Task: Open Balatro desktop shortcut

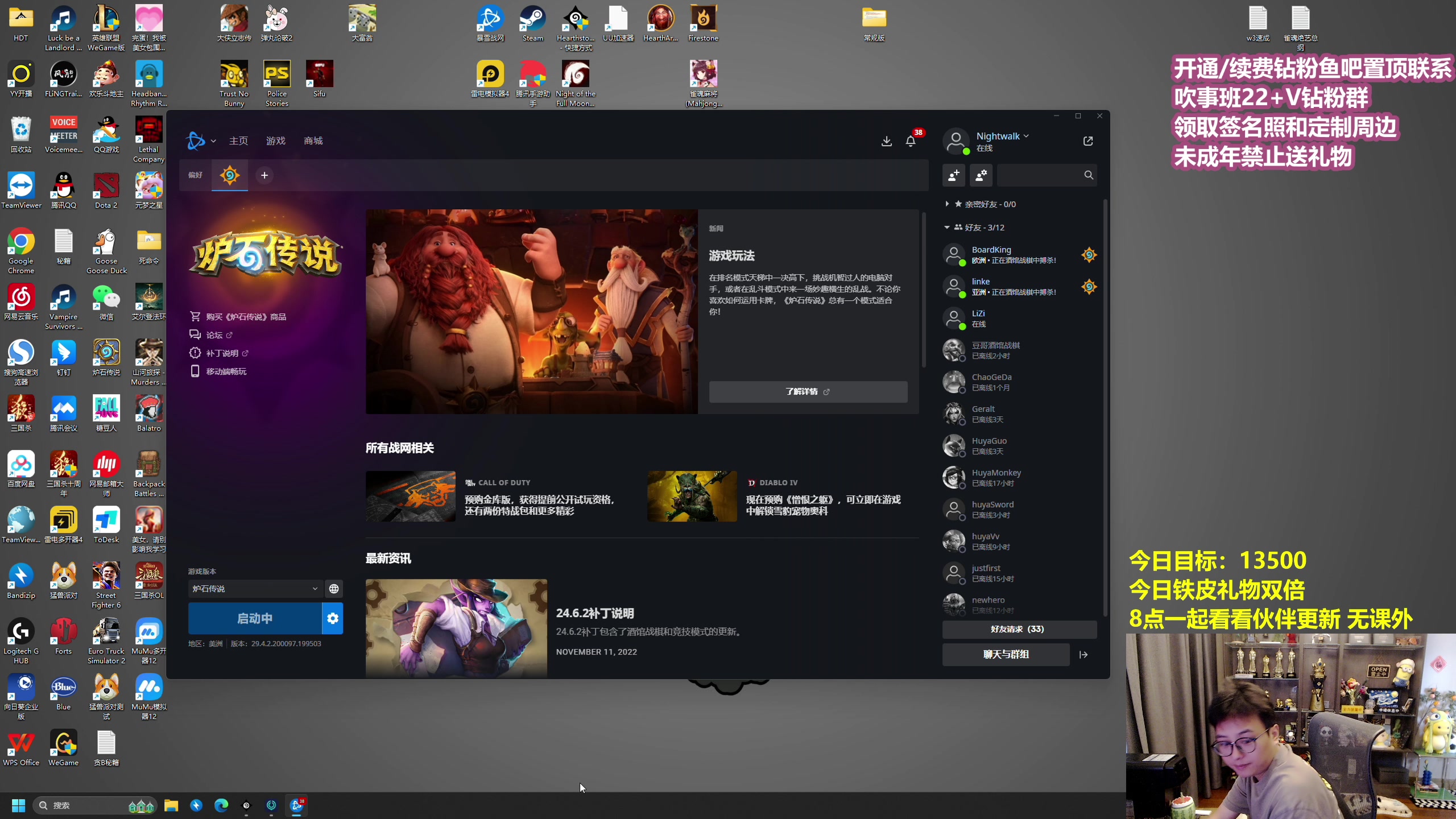Action: (149, 413)
